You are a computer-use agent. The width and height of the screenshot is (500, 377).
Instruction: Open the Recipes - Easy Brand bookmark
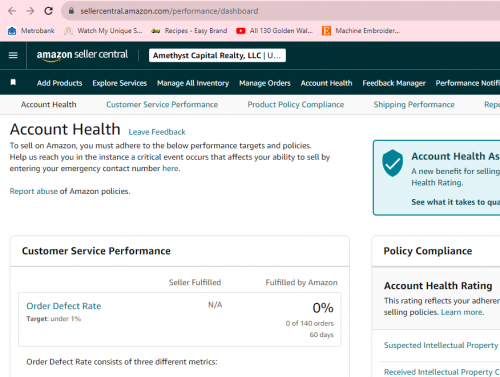(189, 31)
